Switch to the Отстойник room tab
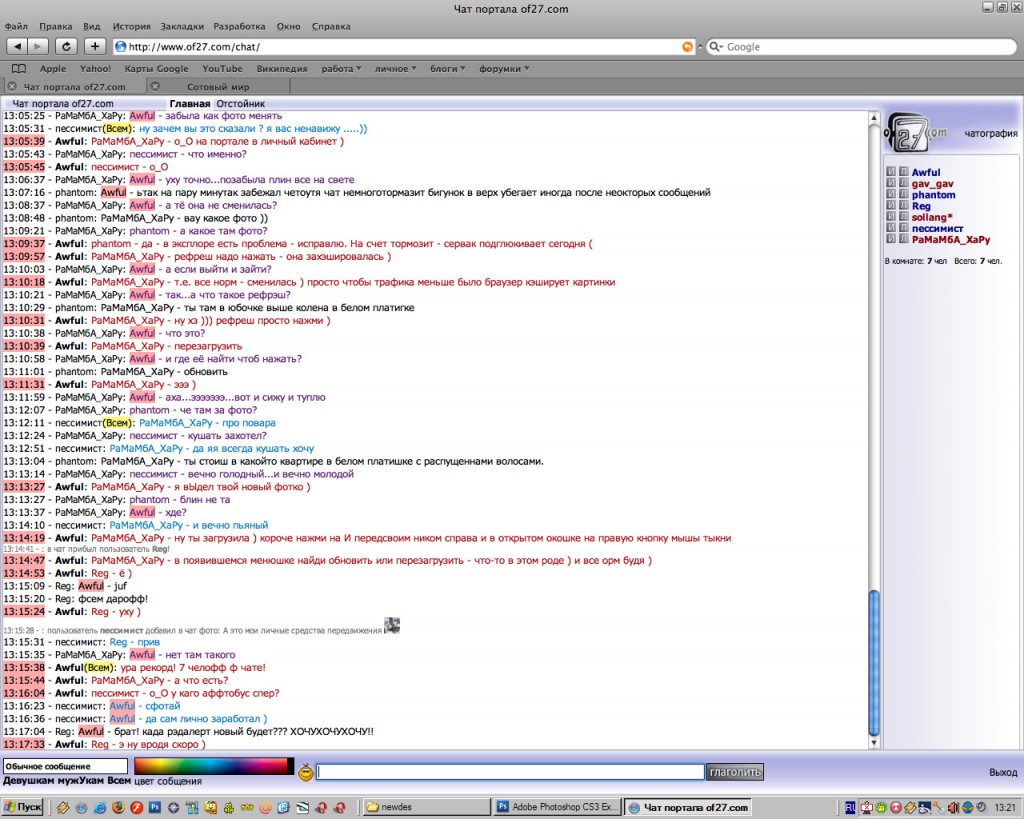Image resolution: width=1024 pixels, height=819 pixels. pos(240,103)
